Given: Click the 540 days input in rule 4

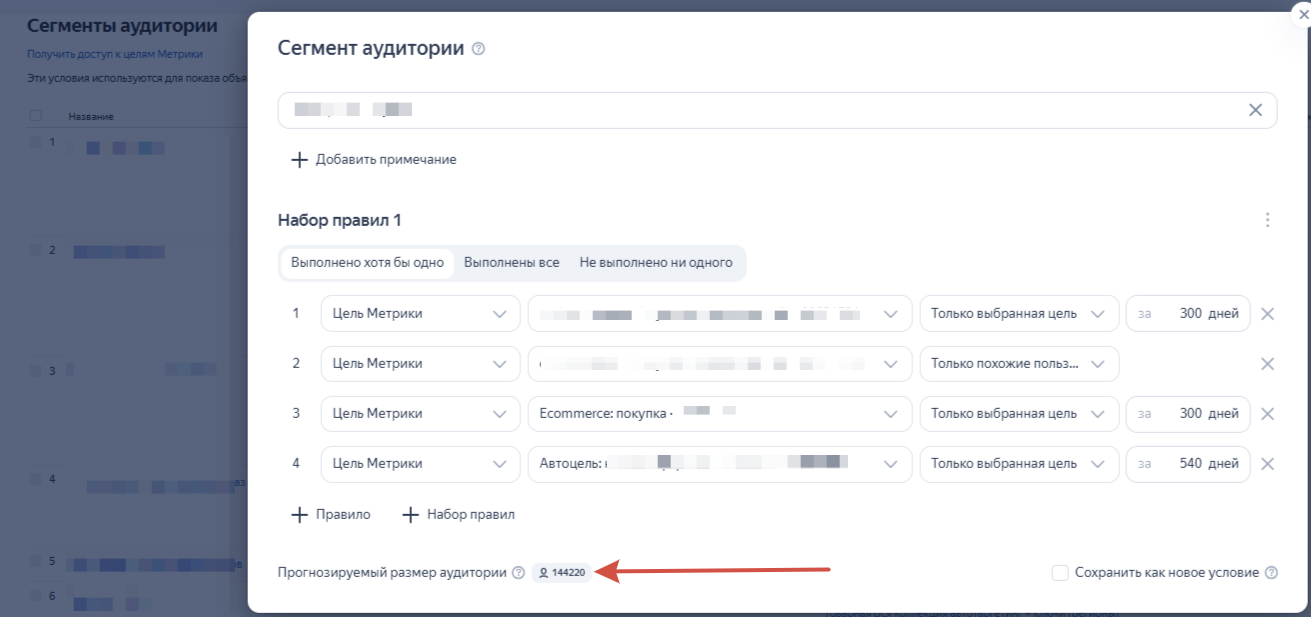Looking at the screenshot, I should tap(1188, 464).
